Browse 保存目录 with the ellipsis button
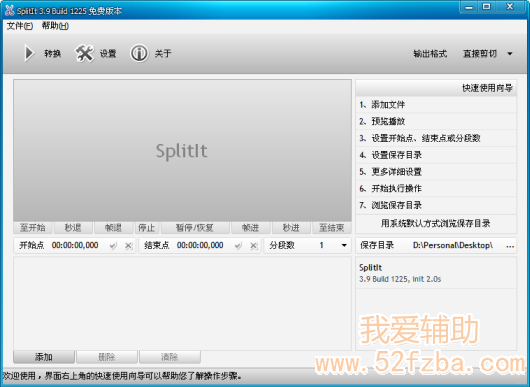 tap(510, 246)
